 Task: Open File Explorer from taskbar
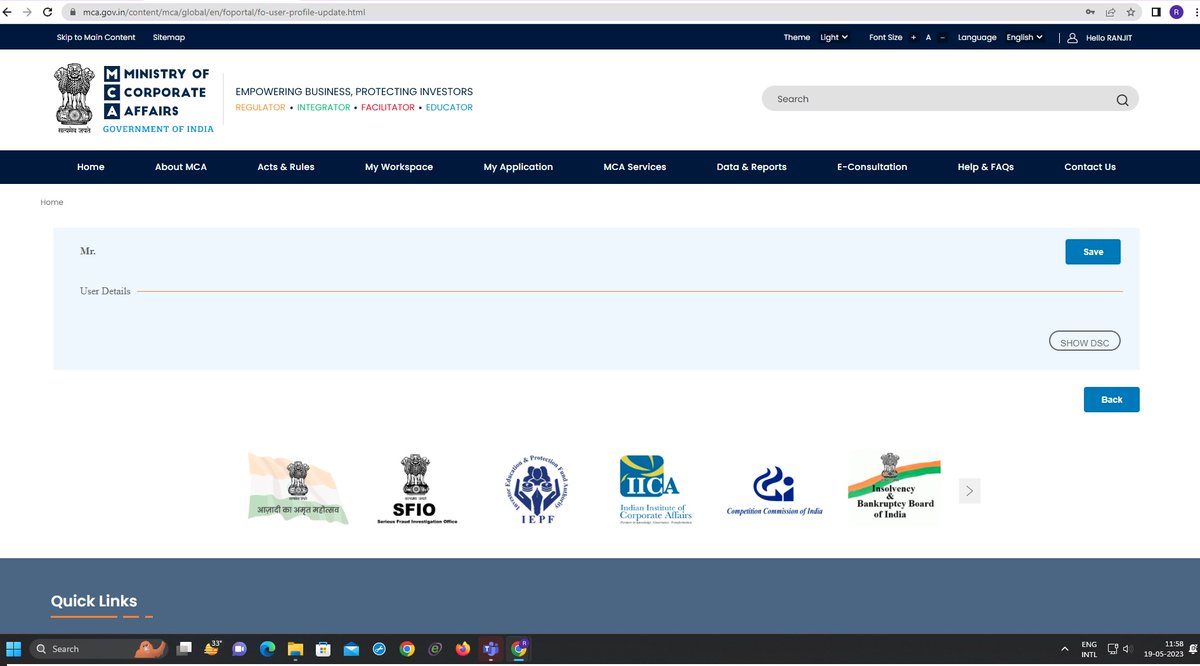(x=295, y=649)
